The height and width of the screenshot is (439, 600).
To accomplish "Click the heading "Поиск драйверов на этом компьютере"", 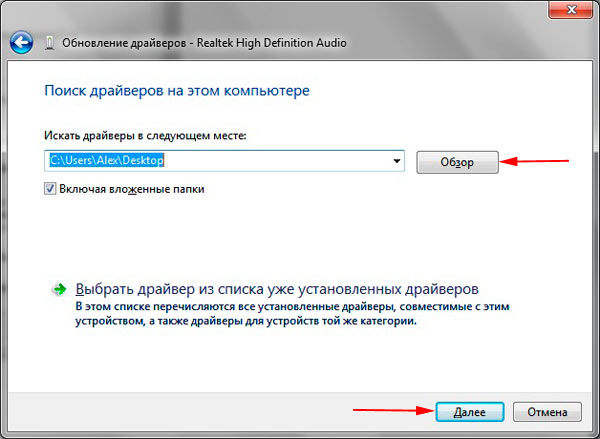I will [x=177, y=91].
